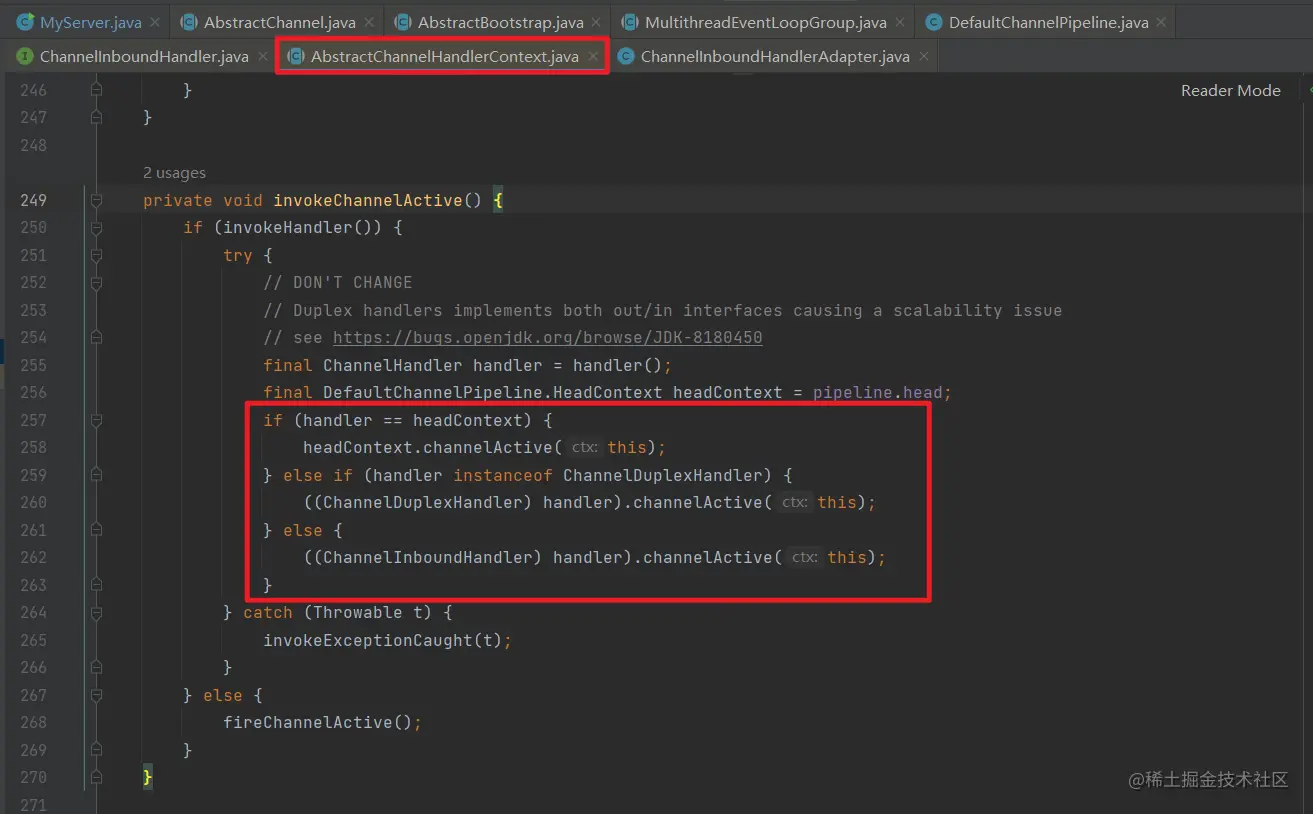Toggle Reader Mode in the editor
Image resolution: width=1313 pixels, height=814 pixels.
pos(1230,90)
